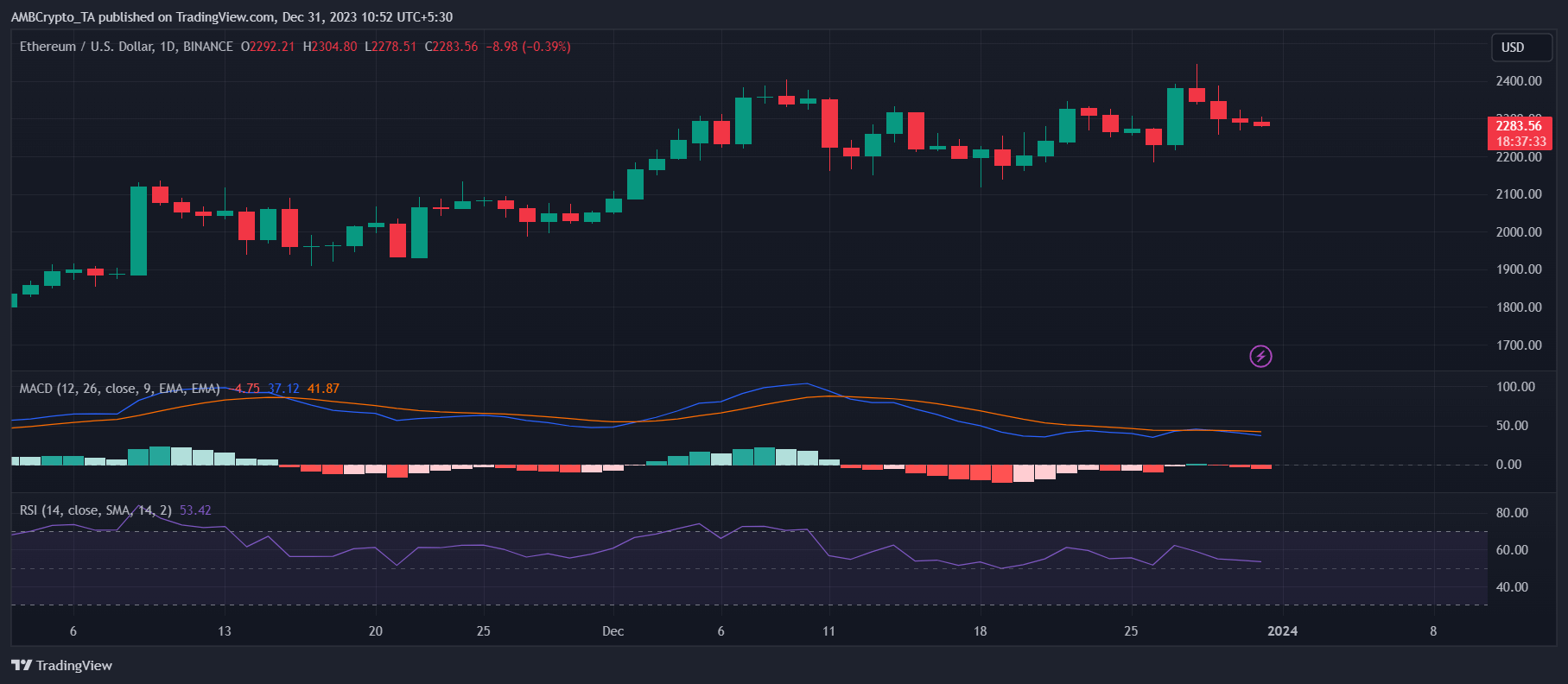The width and height of the screenshot is (1568, 684).
Task: Click the 2024 marker on time axis
Action: pos(1282,631)
